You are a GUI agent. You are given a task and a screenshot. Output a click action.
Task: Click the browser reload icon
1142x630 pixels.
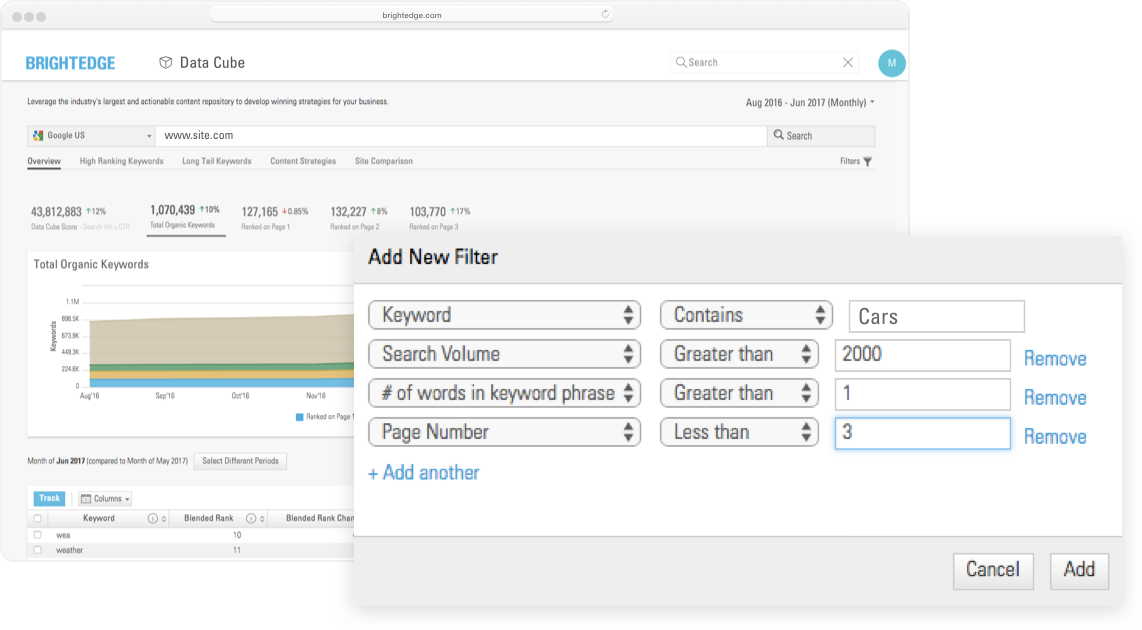pos(605,15)
